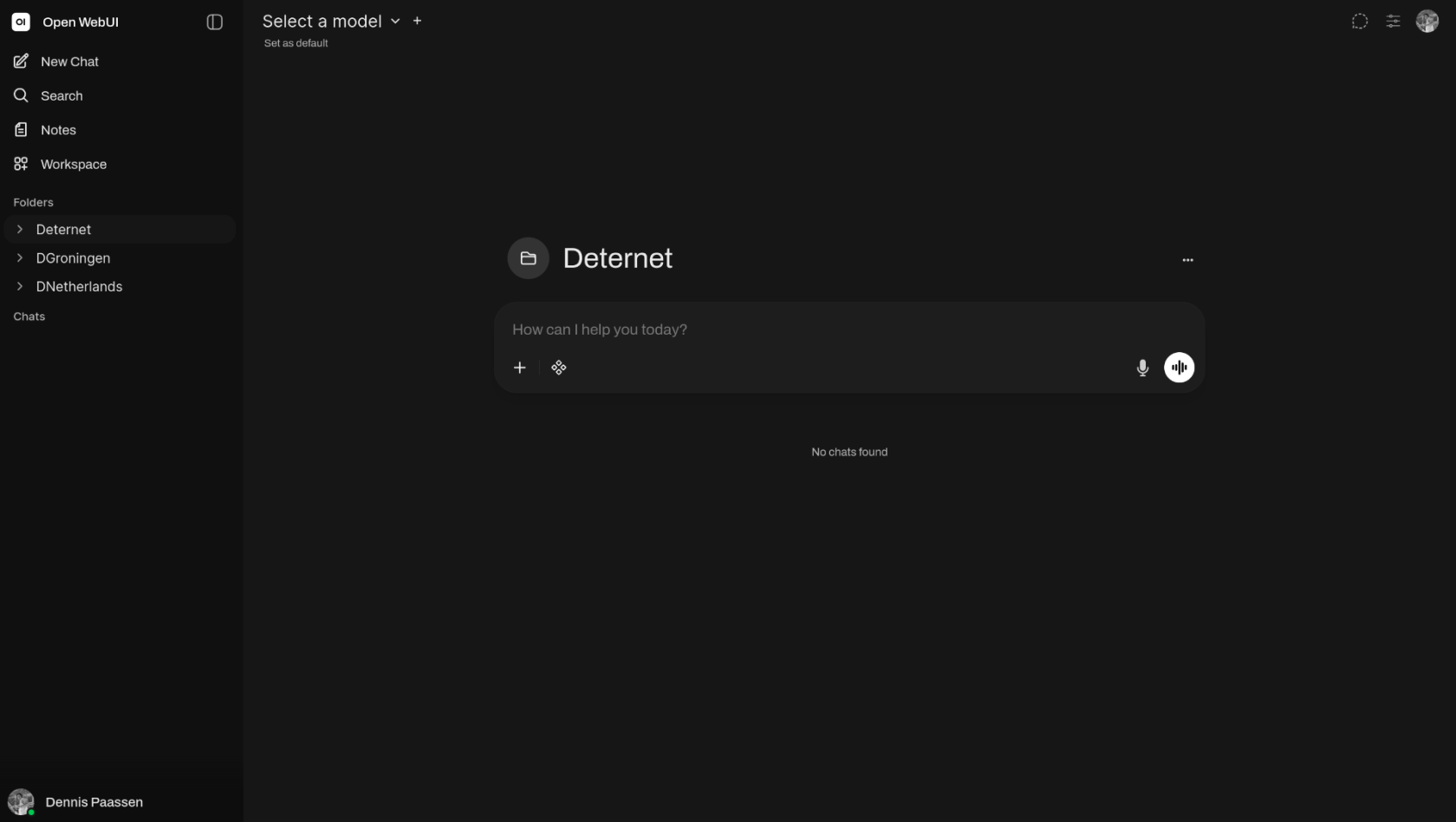
Task: Open Dennis Paassen user profile menu
Action: (121, 802)
